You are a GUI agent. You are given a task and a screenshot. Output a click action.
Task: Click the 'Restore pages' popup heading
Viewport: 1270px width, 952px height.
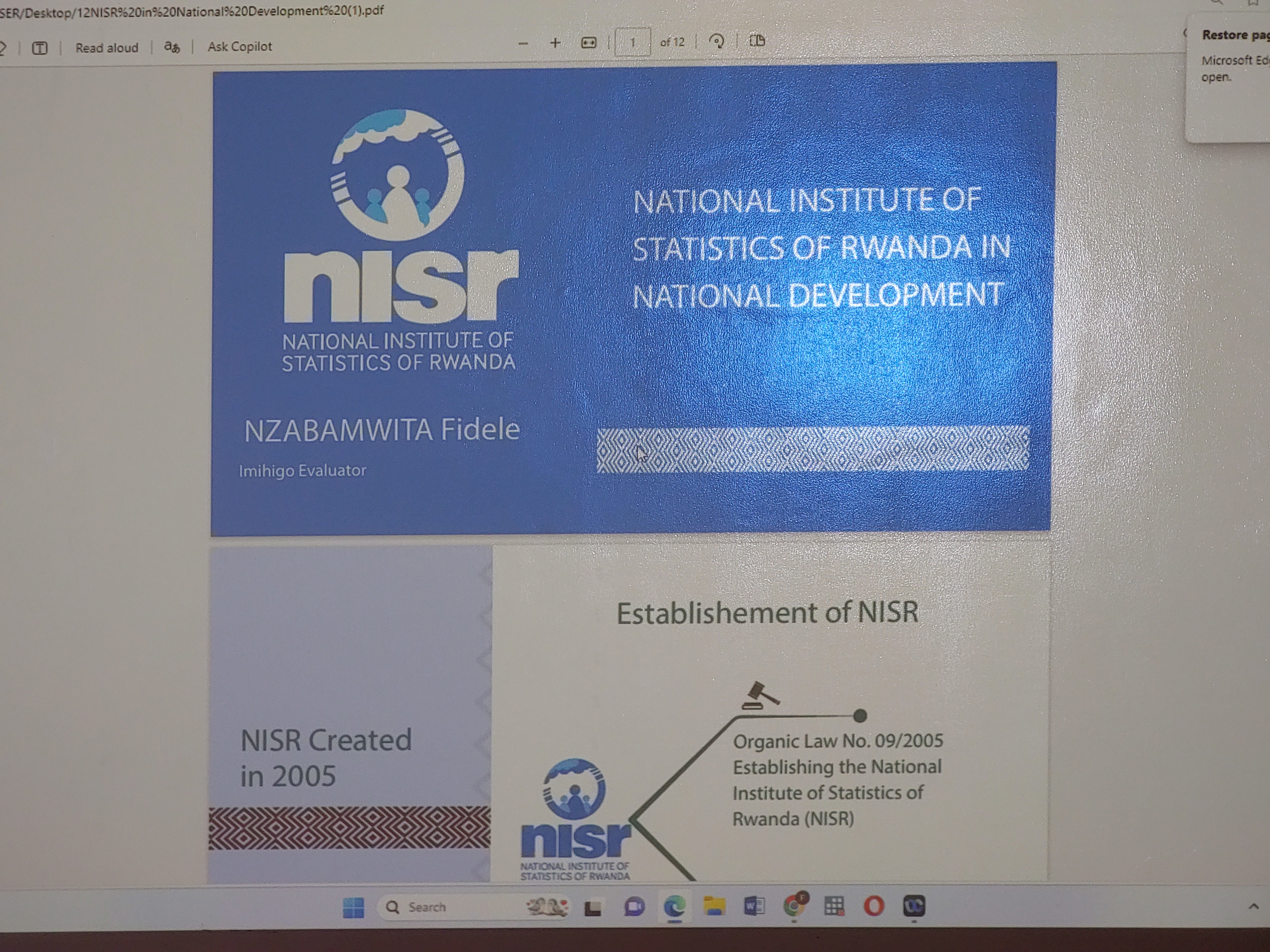[x=1235, y=35]
